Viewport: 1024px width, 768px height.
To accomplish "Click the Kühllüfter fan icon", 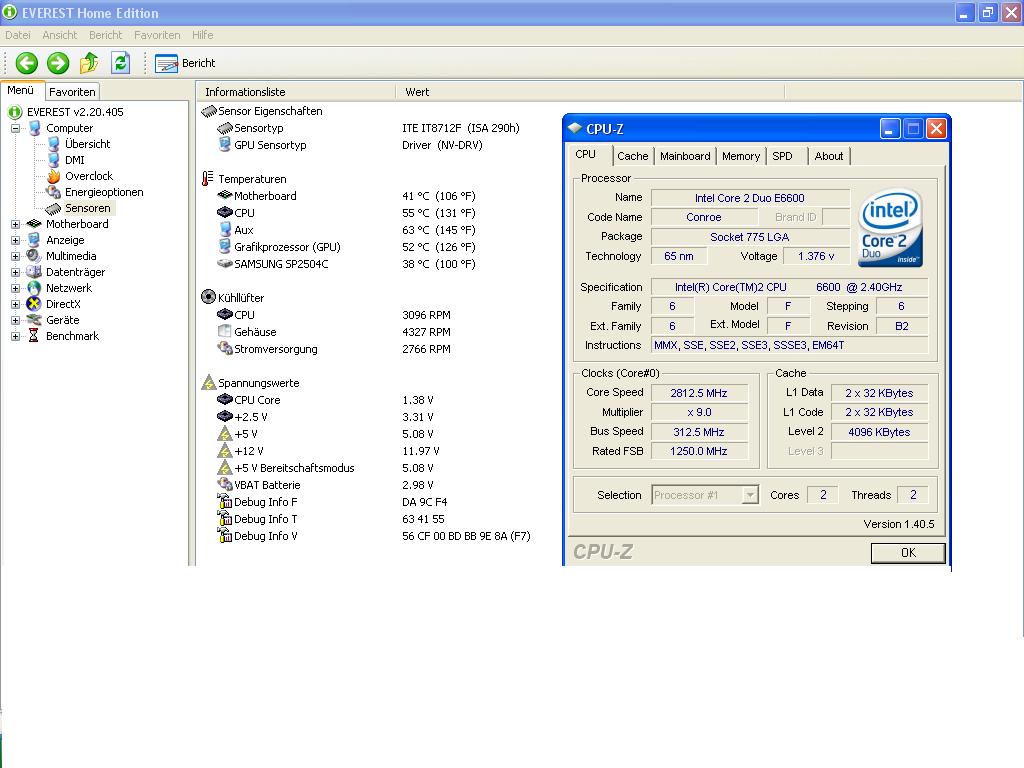I will [208, 297].
